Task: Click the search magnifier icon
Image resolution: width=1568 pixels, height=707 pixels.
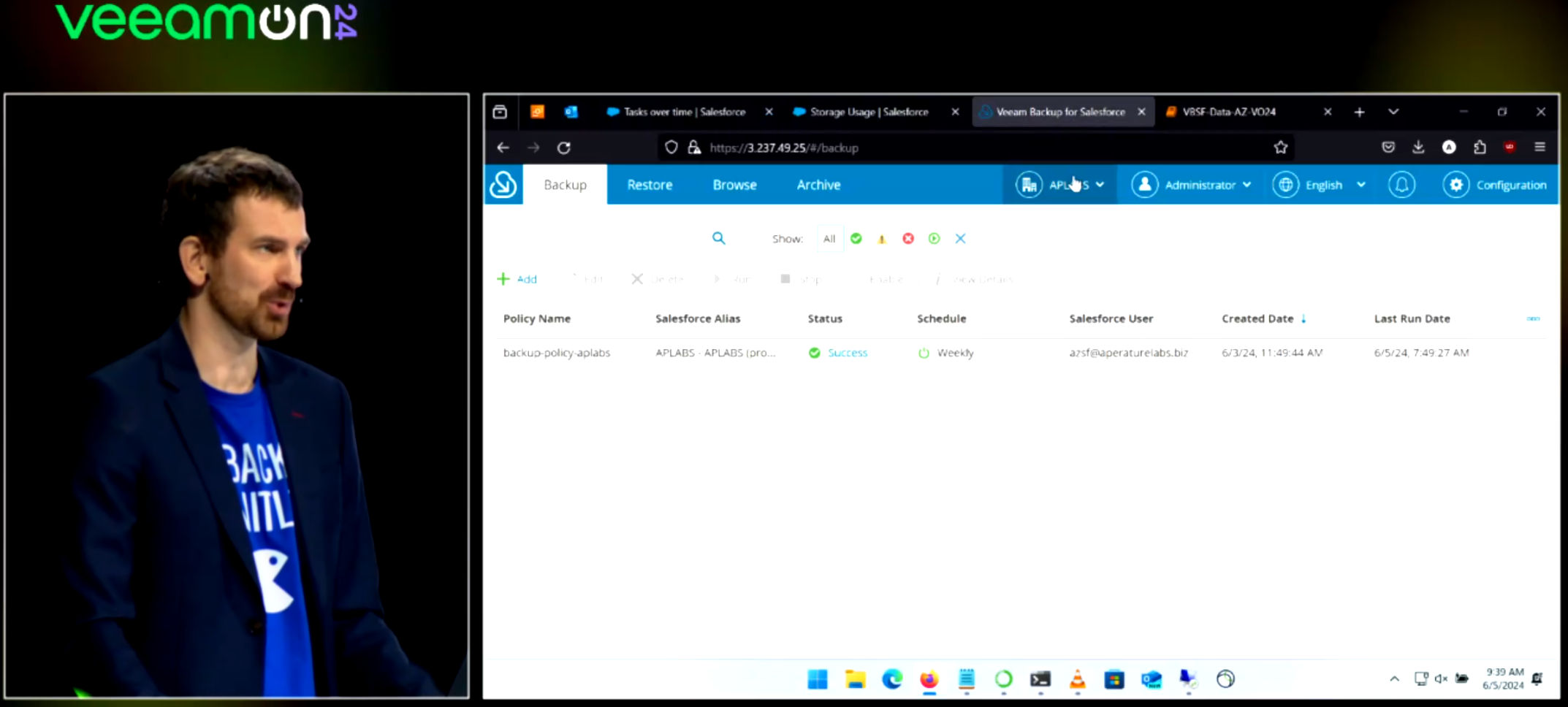Action: [719, 238]
